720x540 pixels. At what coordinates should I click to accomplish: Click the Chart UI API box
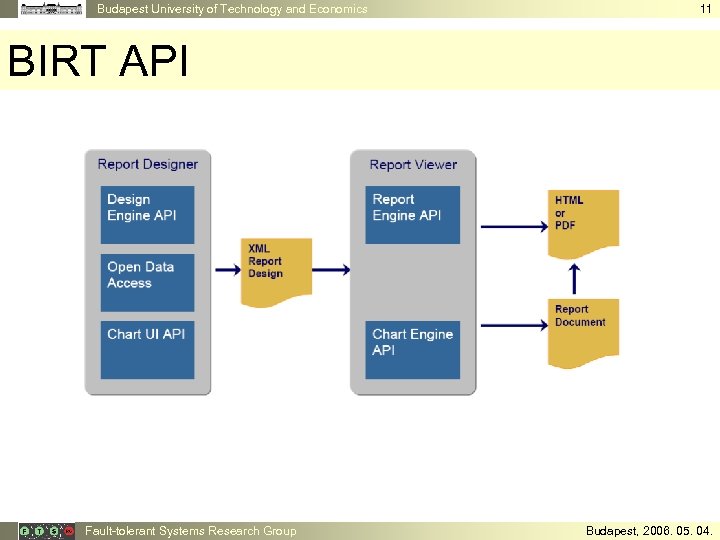pyautogui.click(x=147, y=350)
